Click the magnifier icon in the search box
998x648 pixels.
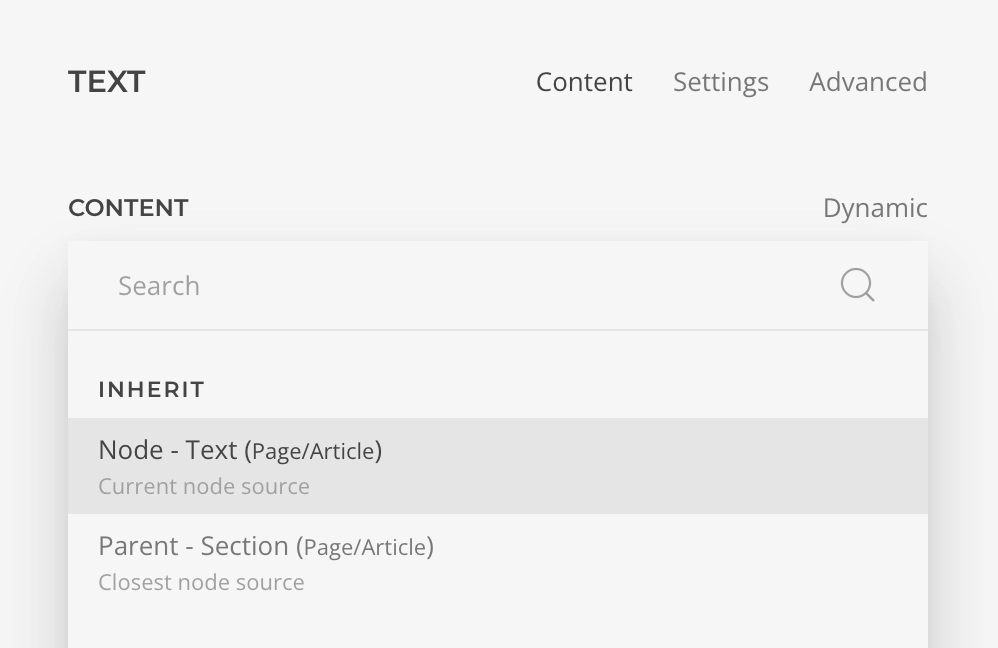click(857, 285)
